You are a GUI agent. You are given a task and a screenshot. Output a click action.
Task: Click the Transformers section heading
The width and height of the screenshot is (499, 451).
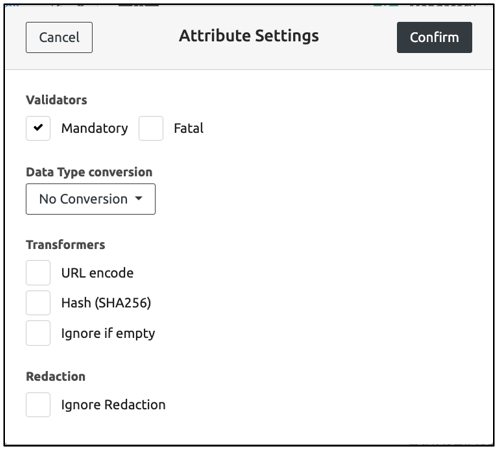(65, 245)
